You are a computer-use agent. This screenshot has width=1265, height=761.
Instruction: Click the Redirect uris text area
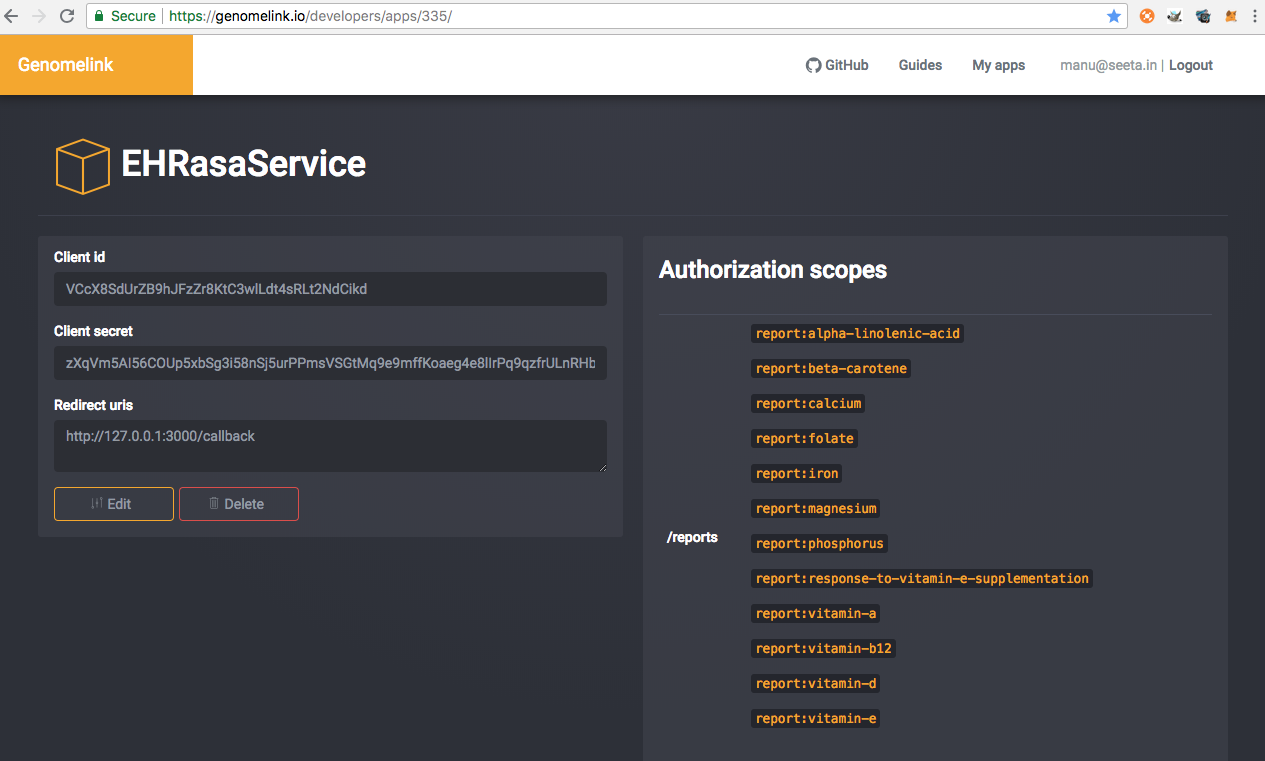tap(330, 446)
